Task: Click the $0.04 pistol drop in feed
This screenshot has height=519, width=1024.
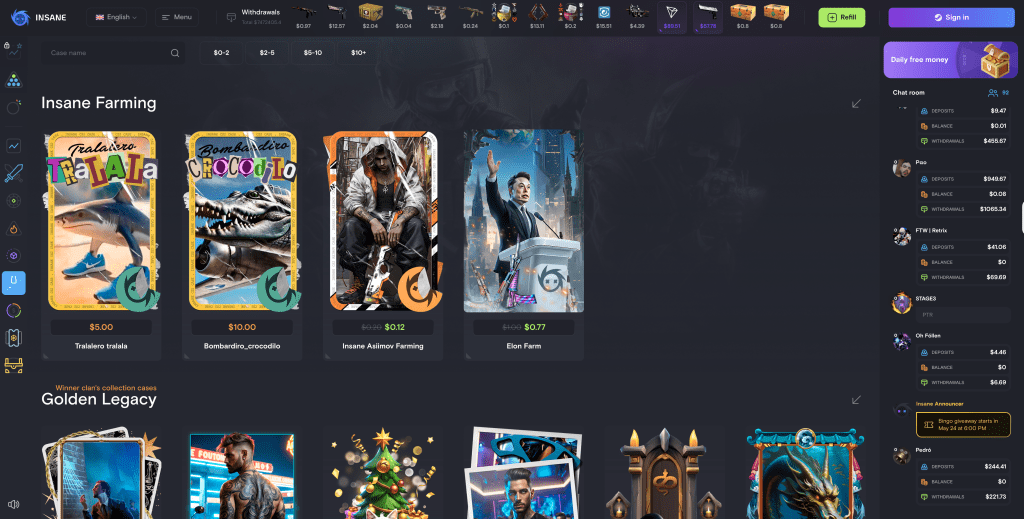Action: point(404,17)
